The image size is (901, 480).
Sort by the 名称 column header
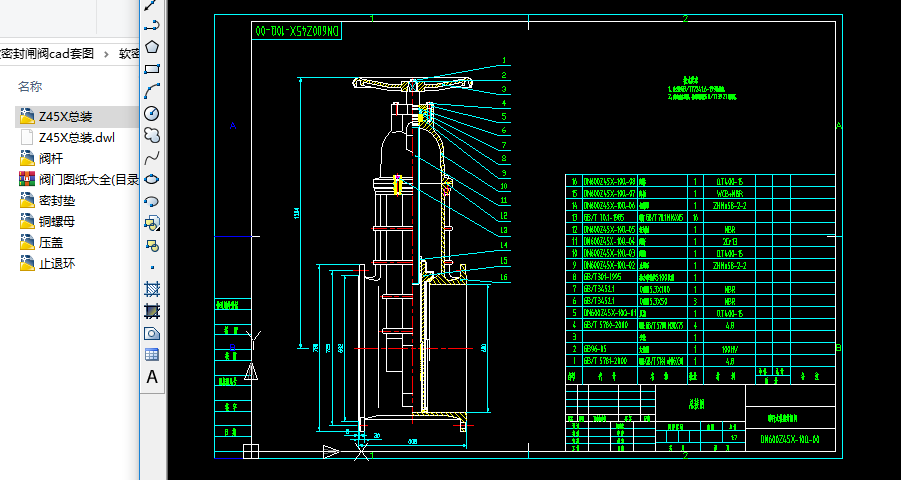pyautogui.click(x=30, y=87)
